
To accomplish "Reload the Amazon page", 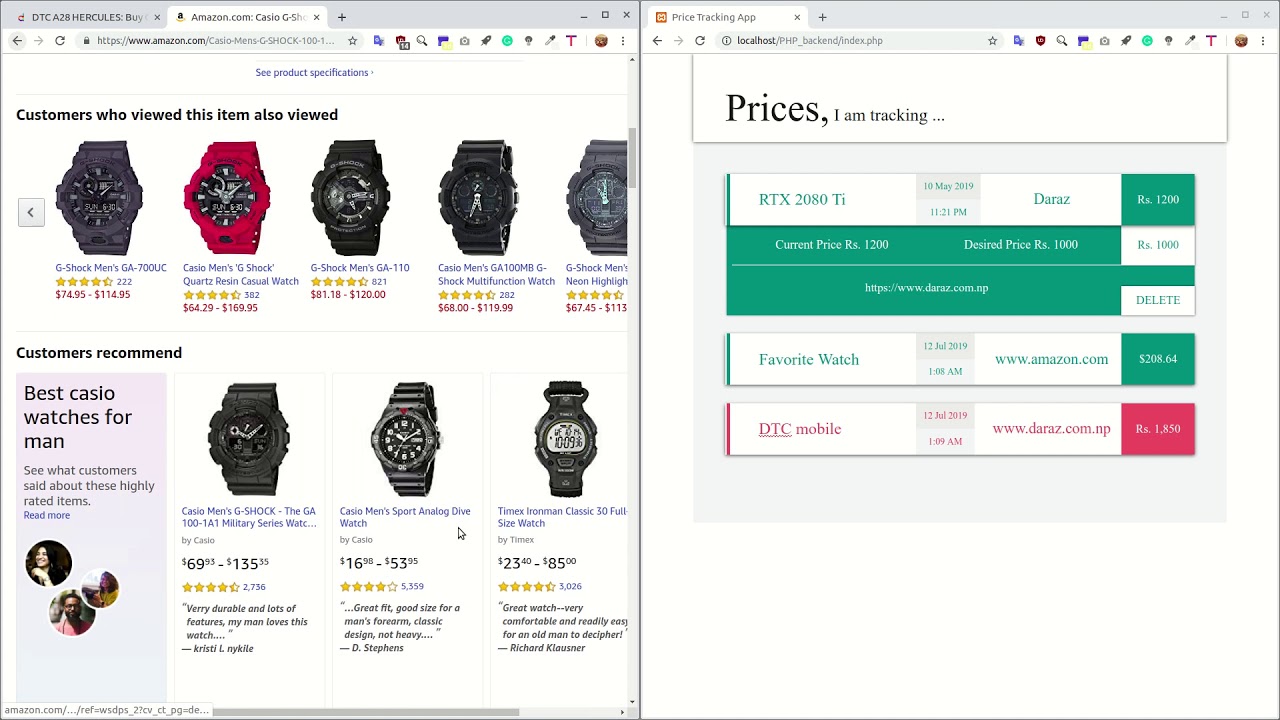I will [60, 41].
